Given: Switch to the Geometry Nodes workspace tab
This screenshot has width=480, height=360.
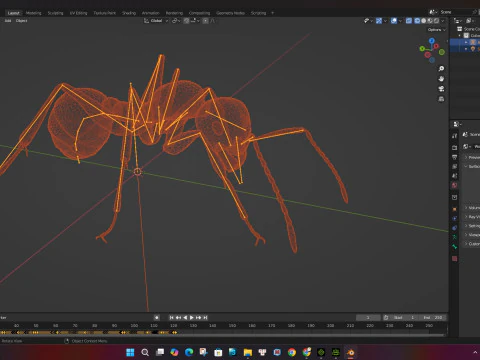Looking at the screenshot, I should point(230,13).
